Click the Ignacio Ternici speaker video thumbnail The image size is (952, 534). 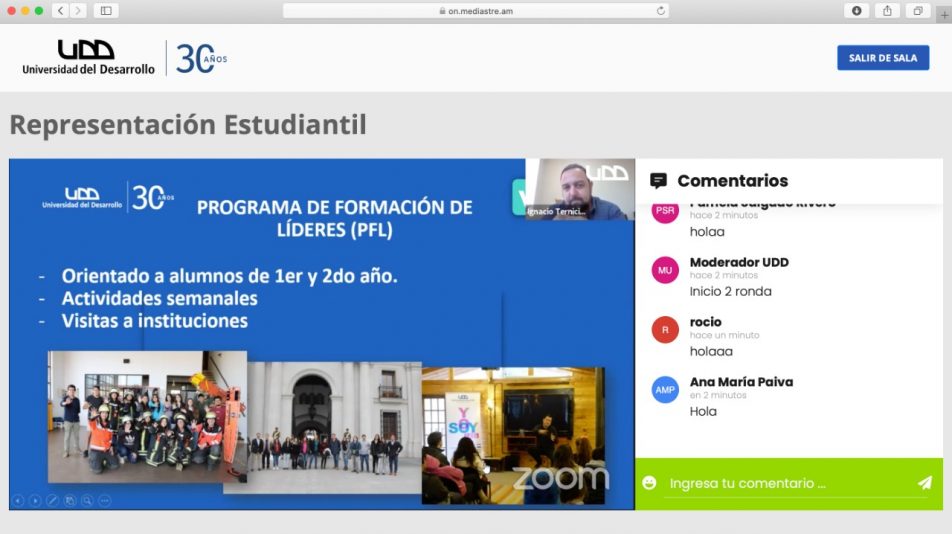pyautogui.click(x=580, y=189)
